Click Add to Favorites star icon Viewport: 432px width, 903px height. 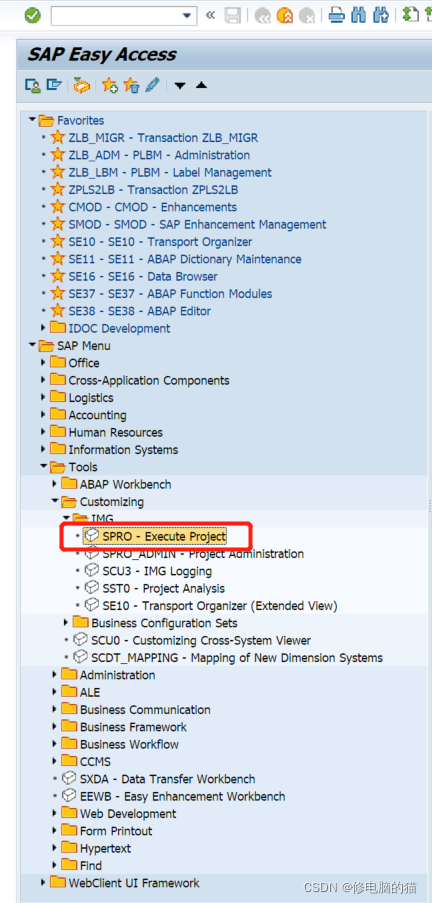[x=109, y=85]
